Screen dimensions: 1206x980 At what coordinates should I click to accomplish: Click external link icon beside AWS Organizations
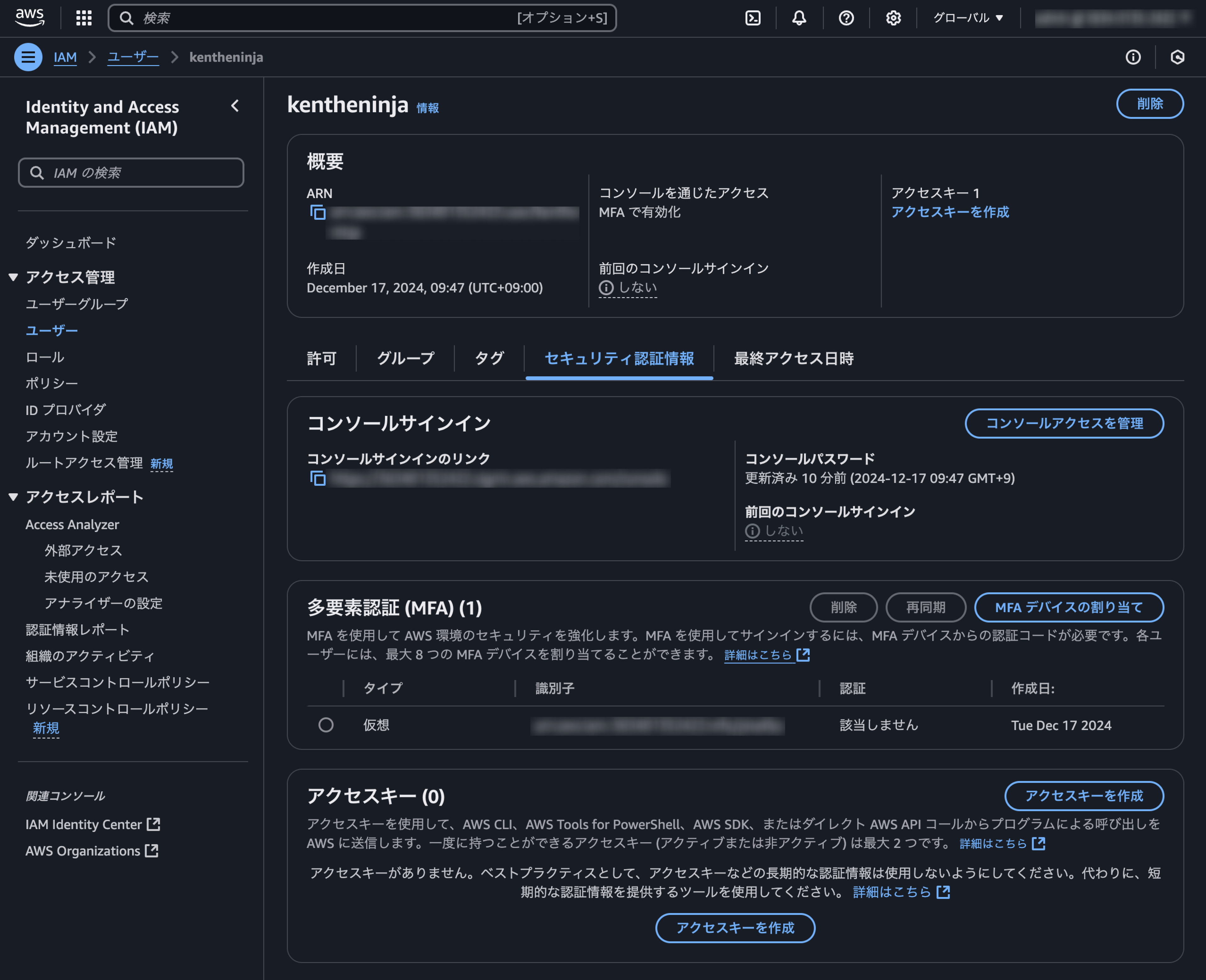[151, 851]
